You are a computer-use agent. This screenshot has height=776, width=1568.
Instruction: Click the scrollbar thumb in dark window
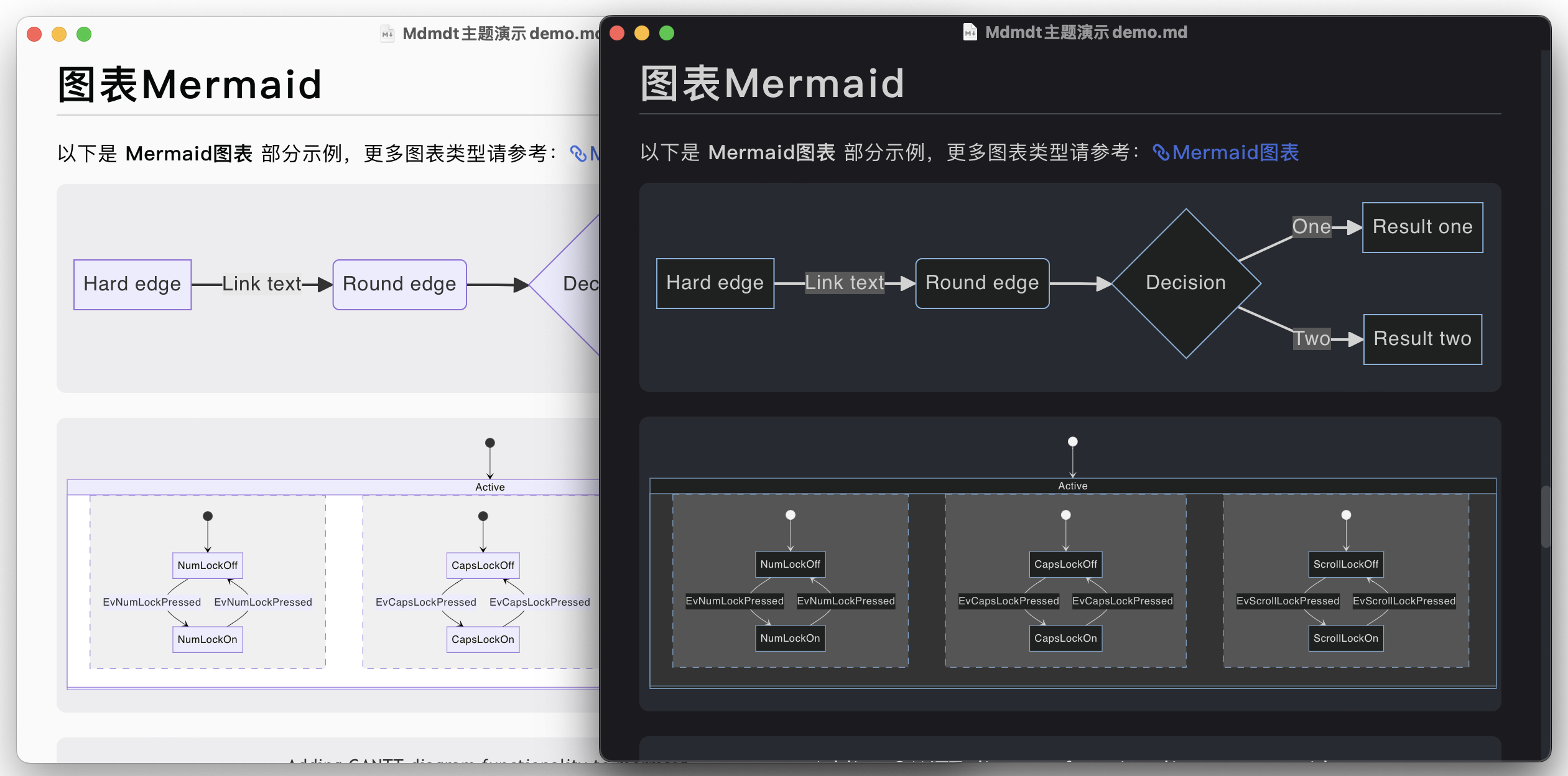click(1545, 516)
